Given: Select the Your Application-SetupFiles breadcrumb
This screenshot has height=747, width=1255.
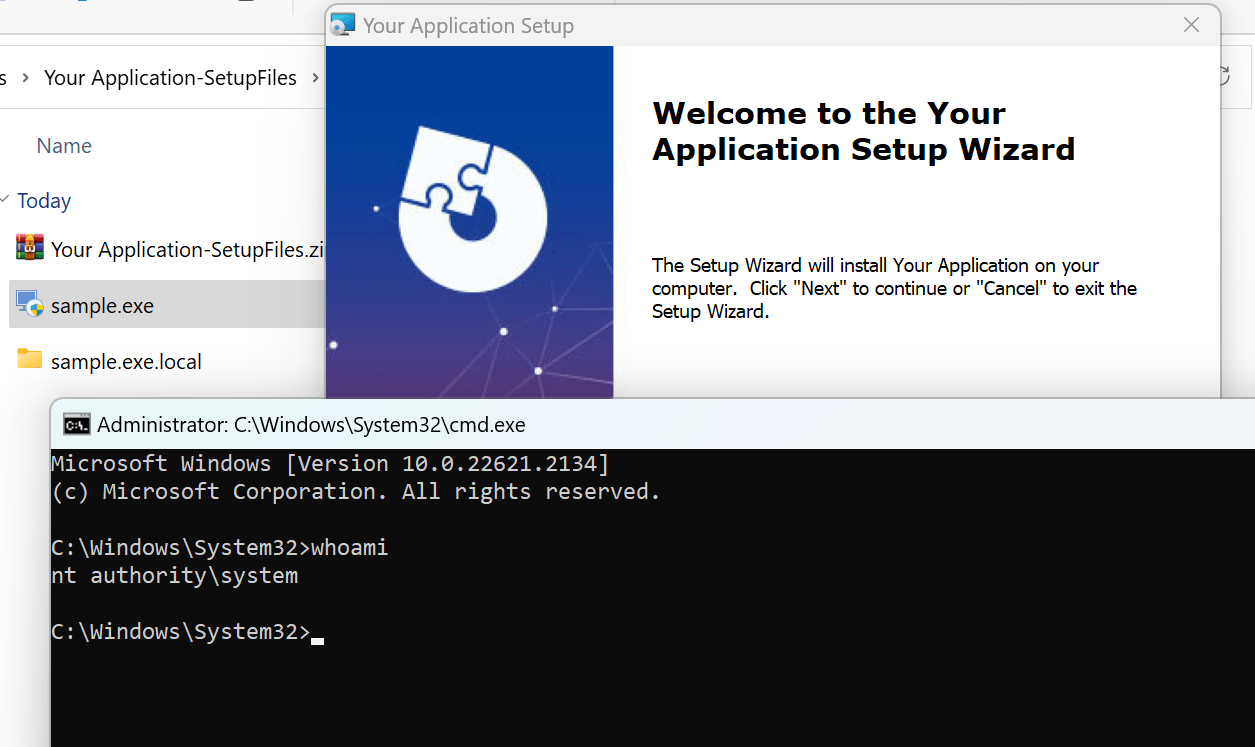Looking at the screenshot, I should [170, 78].
